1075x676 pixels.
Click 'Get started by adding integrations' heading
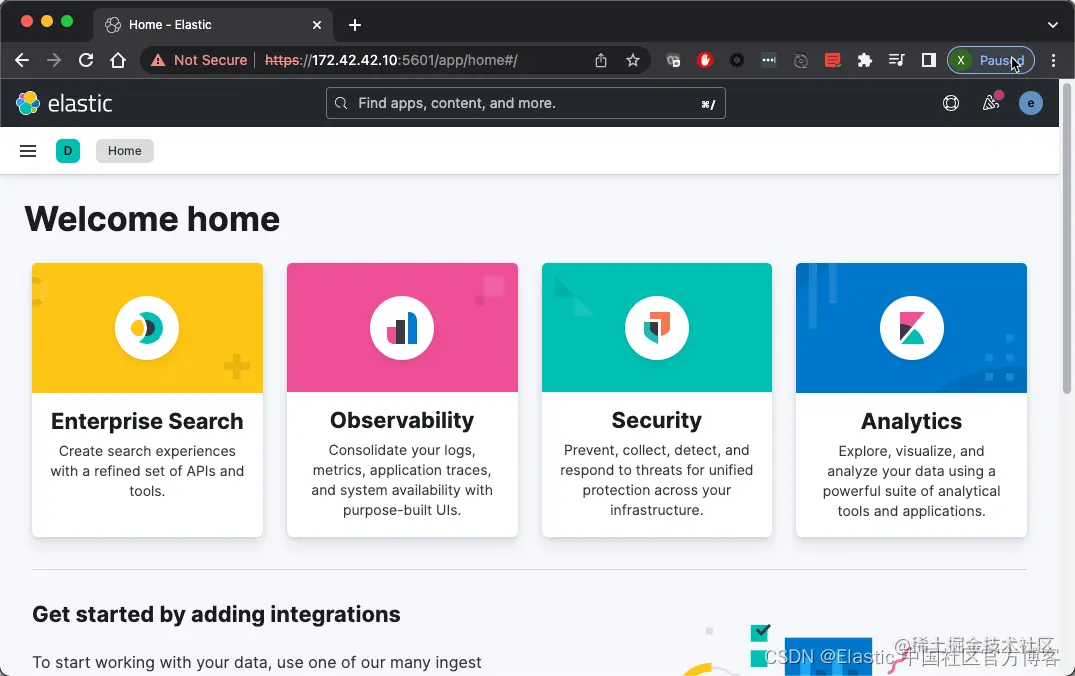coord(216,614)
